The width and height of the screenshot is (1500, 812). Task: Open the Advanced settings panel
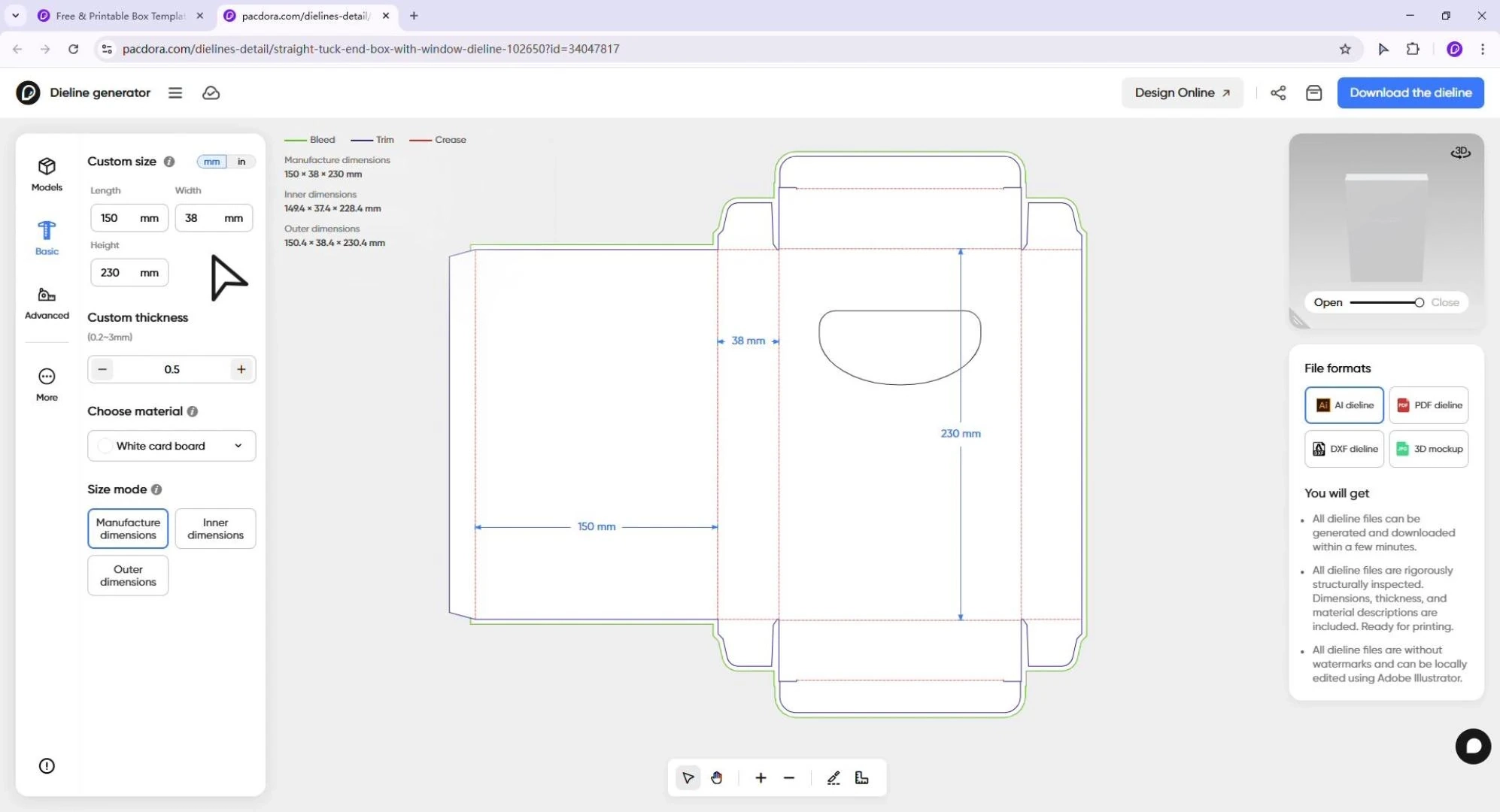pos(47,303)
